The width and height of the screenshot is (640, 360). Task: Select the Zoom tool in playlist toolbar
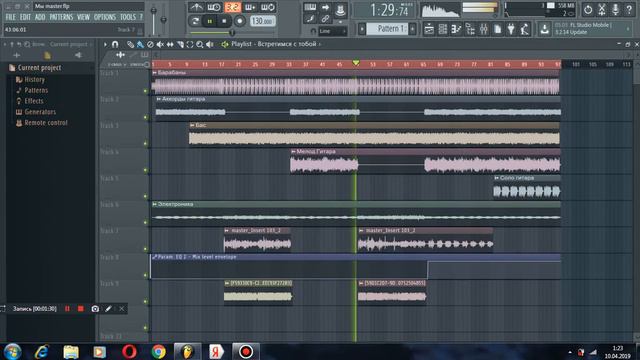coord(200,44)
